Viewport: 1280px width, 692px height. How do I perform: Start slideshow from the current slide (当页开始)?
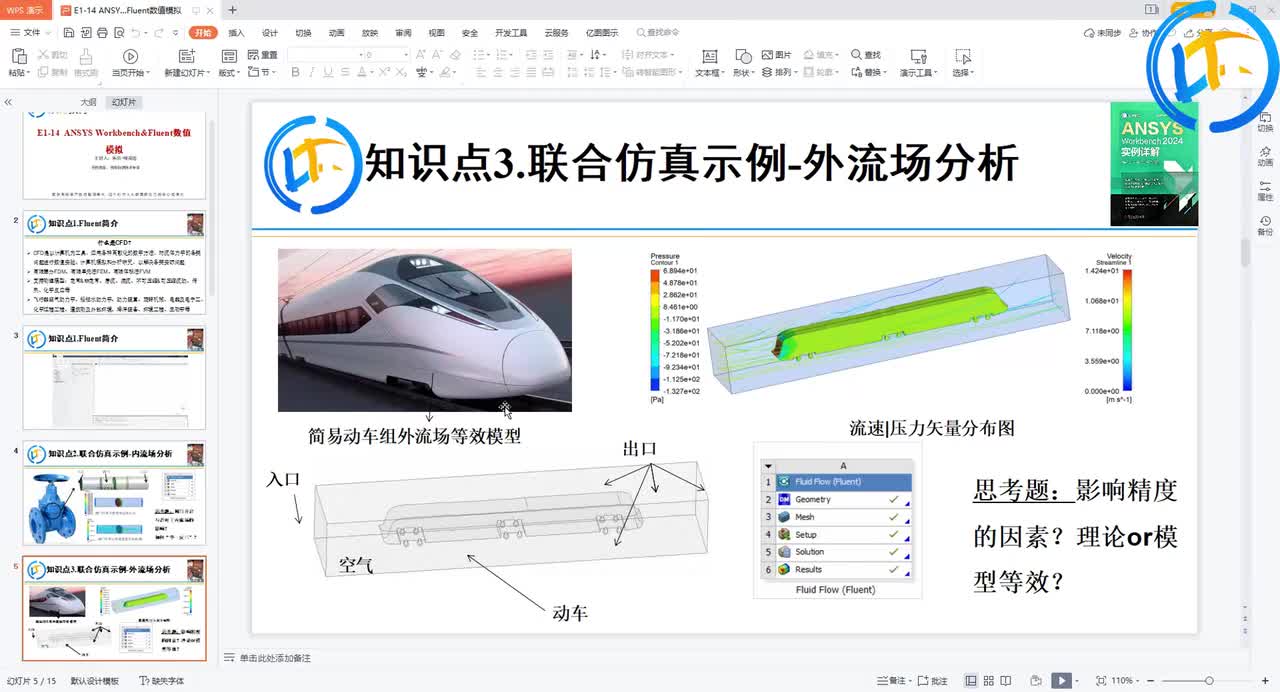click(130, 62)
